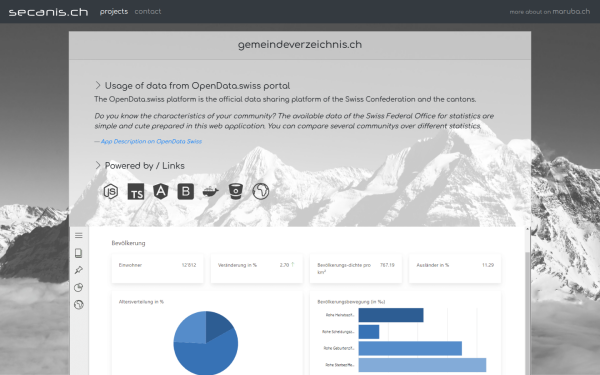
Task: Click the secanis.ch logo
Action: point(48,12)
